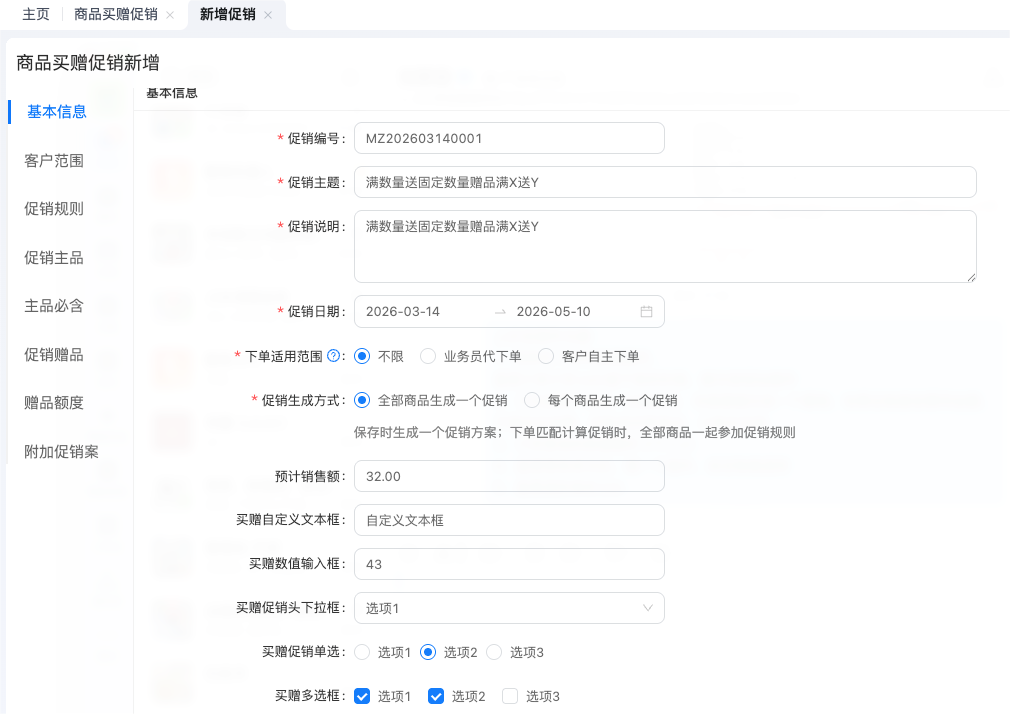
Task: Click the 促销日期 label
Action: click(x=314, y=312)
